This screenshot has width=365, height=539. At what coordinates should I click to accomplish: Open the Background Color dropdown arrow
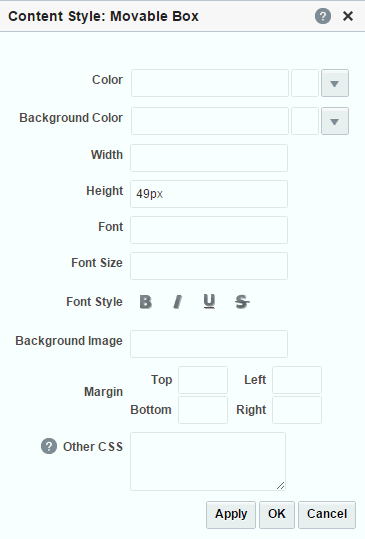point(335,121)
